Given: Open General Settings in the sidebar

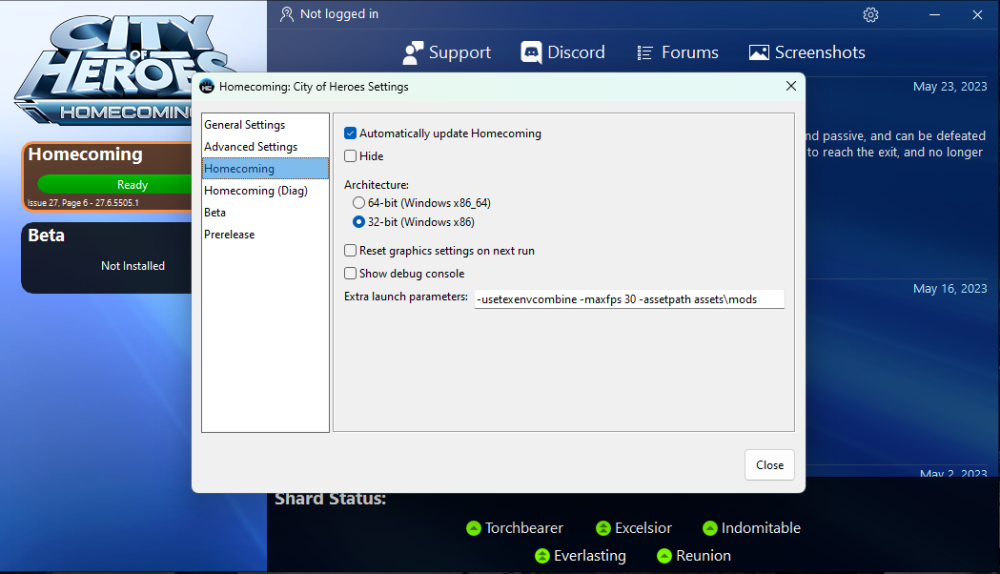Looking at the screenshot, I should pyautogui.click(x=245, y=125).
